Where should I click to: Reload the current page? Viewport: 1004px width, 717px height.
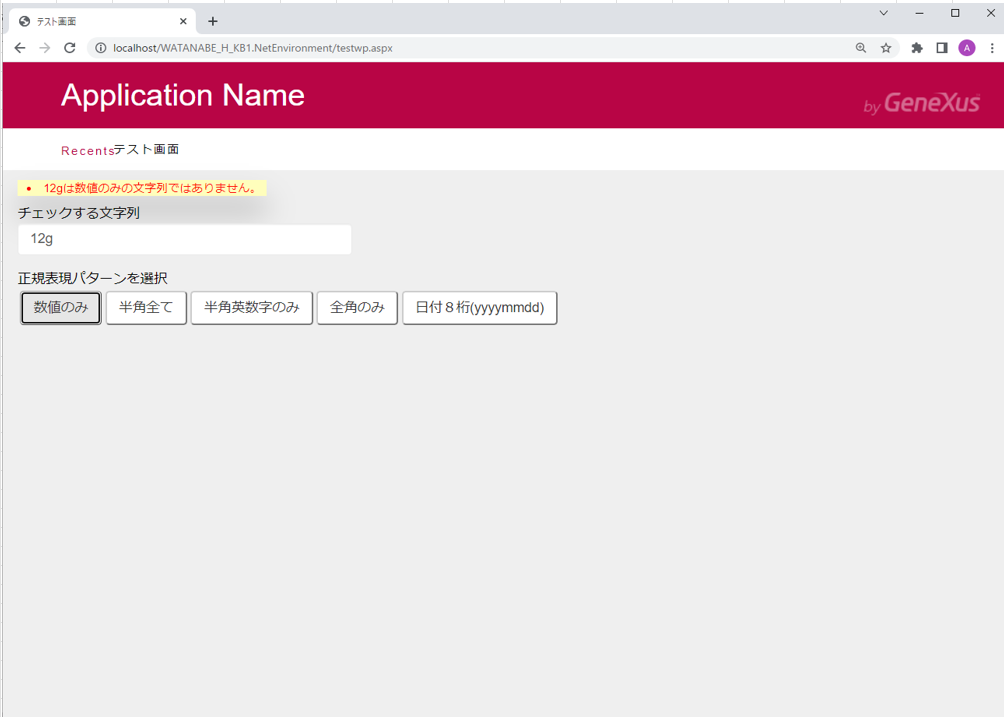tap(70, 48)
